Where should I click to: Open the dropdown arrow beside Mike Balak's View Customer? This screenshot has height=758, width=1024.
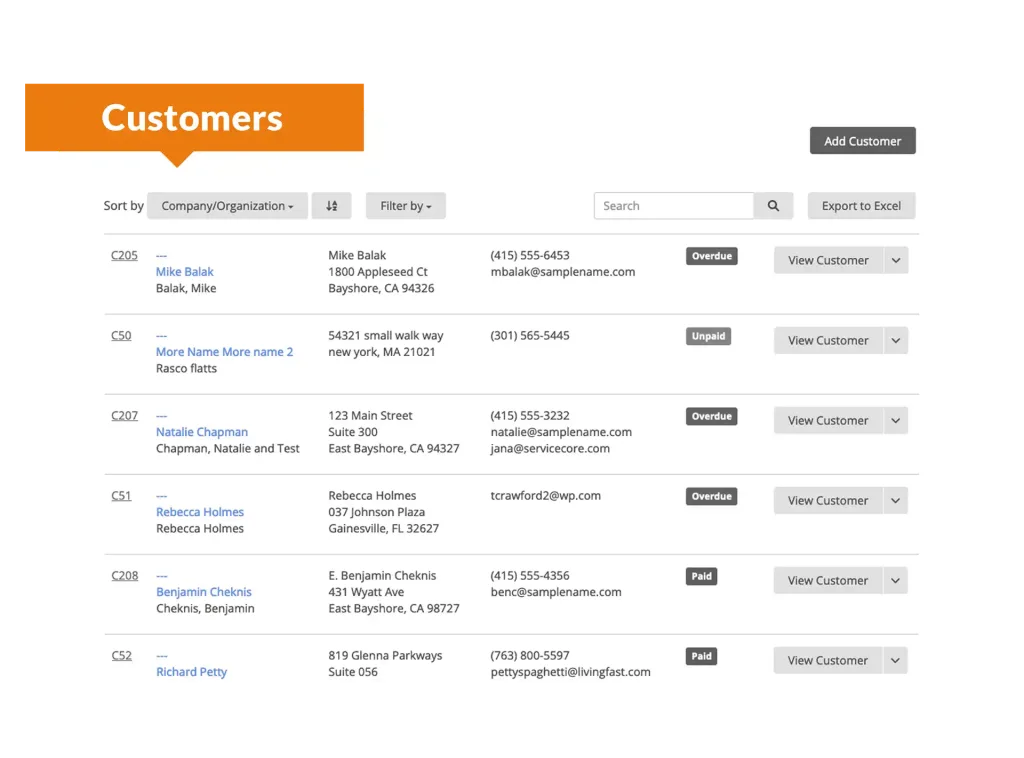pyautogui.click(x=896, y=260)
